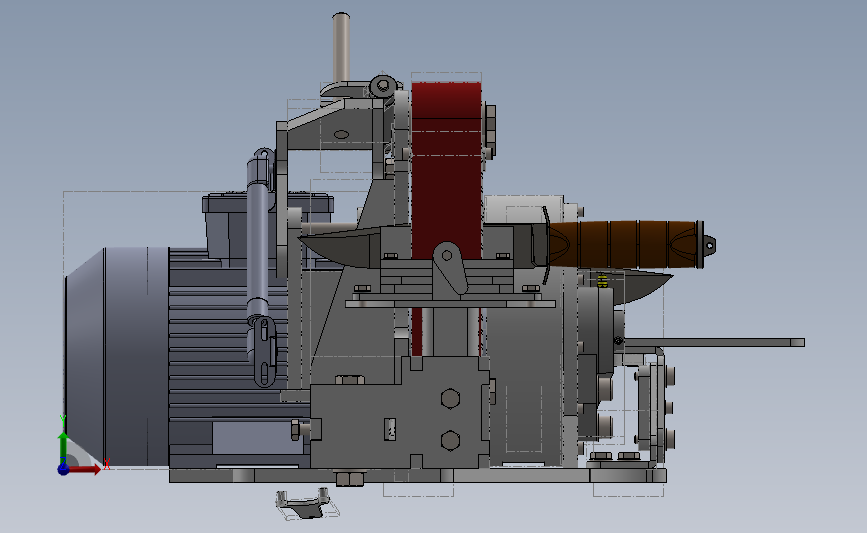867x533 pixels.
Task: Select the lanyard ring at the knife handle end
Action: coord(709,244)
